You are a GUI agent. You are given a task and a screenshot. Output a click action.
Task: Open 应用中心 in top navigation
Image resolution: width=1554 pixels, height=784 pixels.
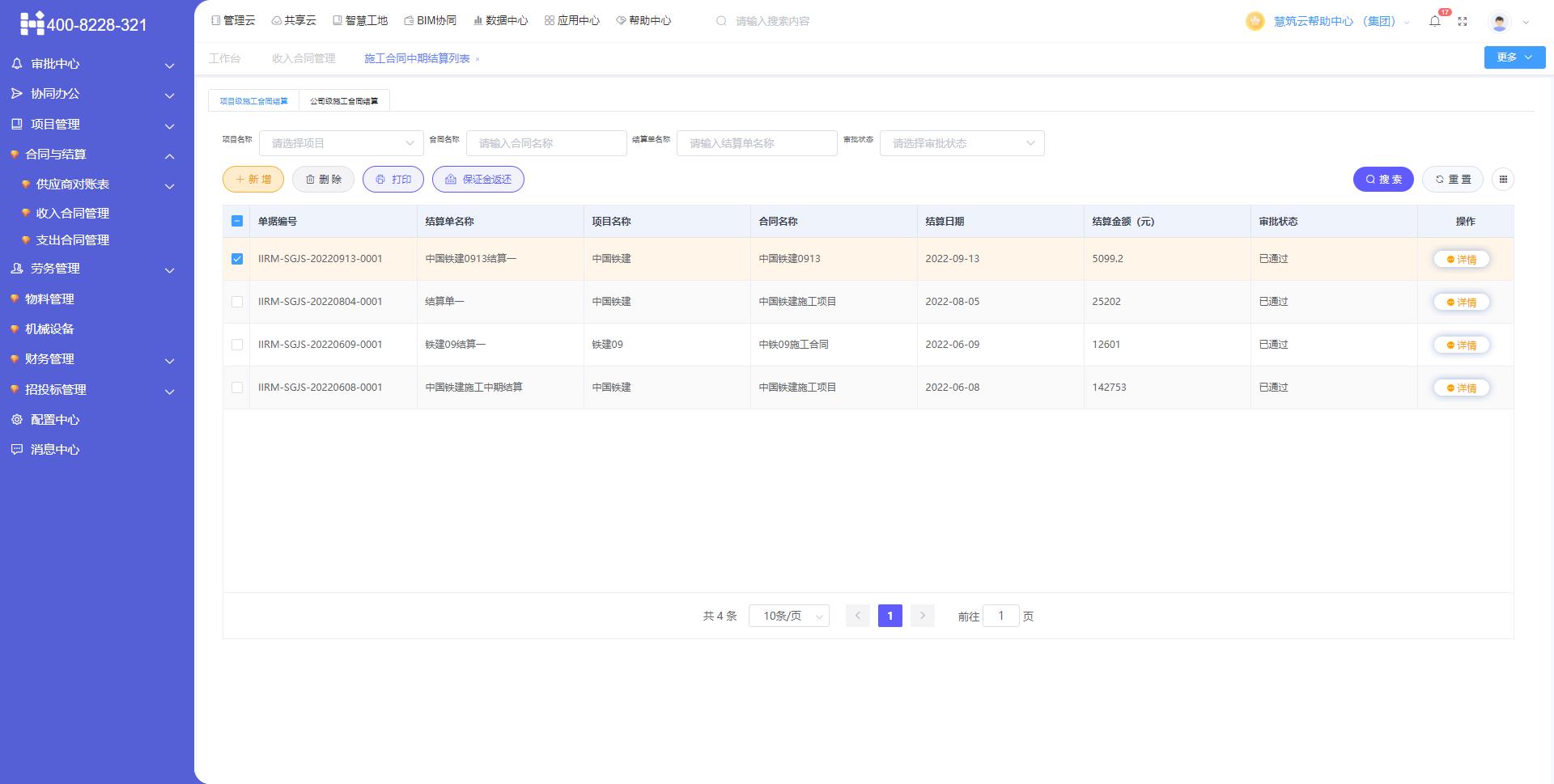pyautogui.click(x=572, y=20)
